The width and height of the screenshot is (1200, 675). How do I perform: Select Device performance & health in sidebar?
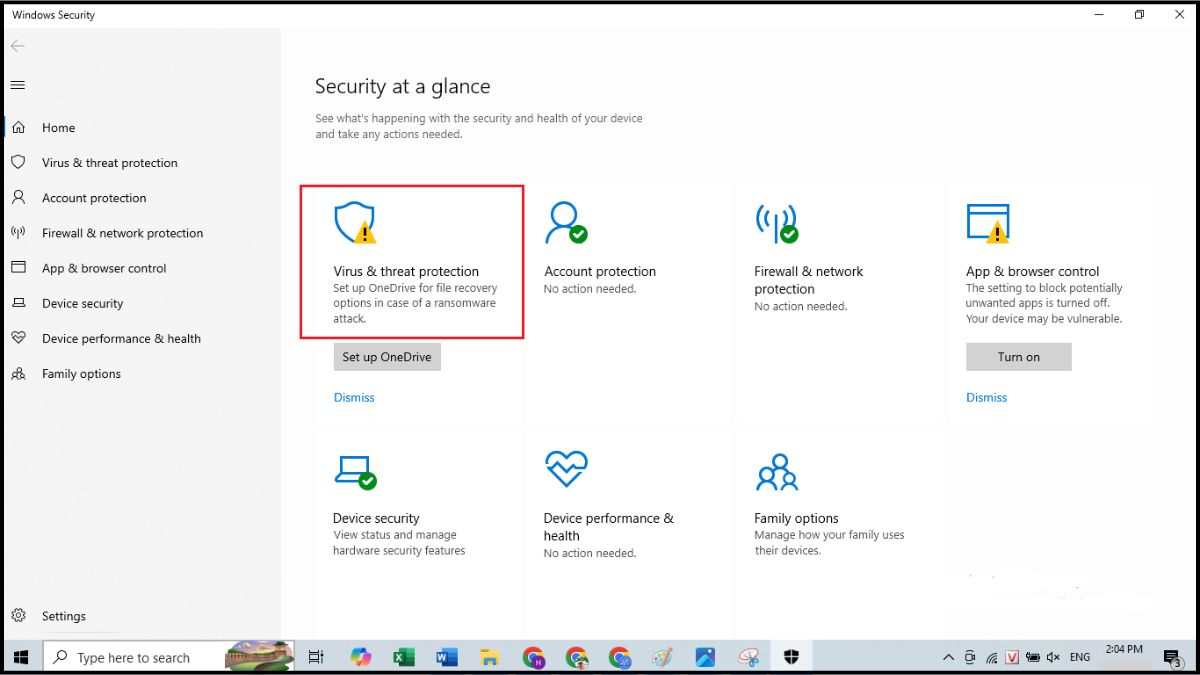tap(121, 338)
